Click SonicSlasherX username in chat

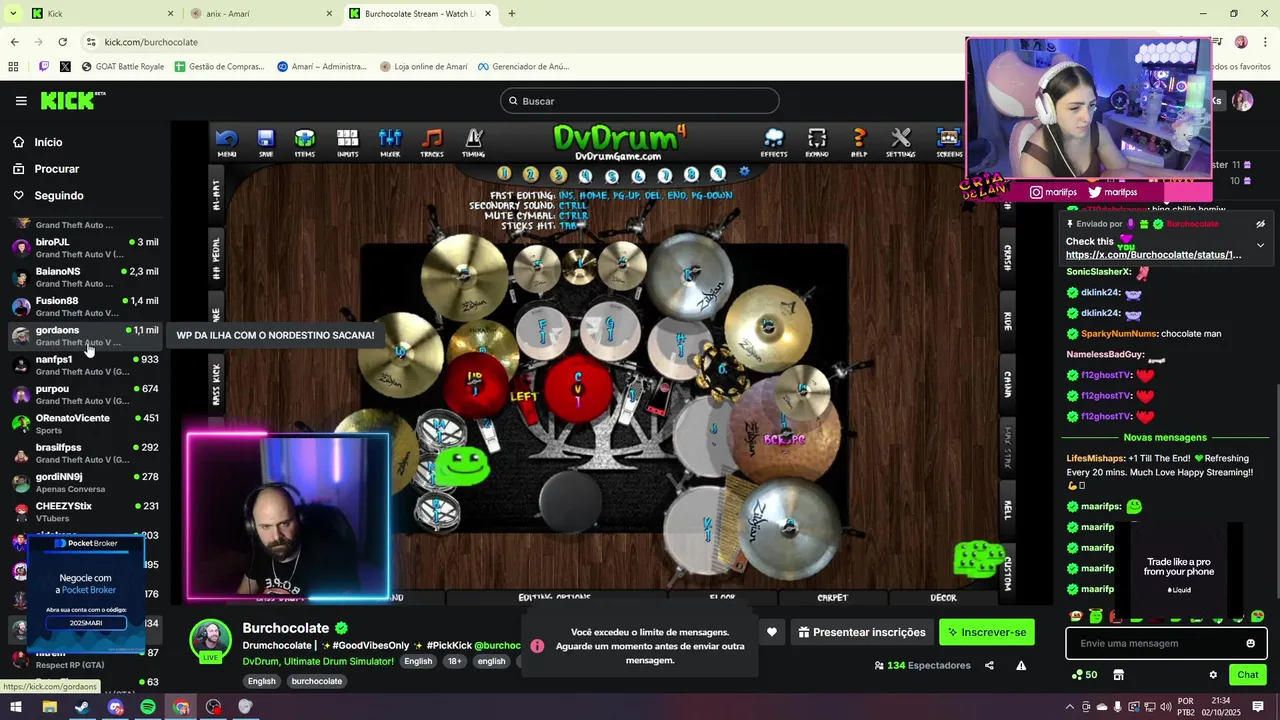click(1099, 272)
